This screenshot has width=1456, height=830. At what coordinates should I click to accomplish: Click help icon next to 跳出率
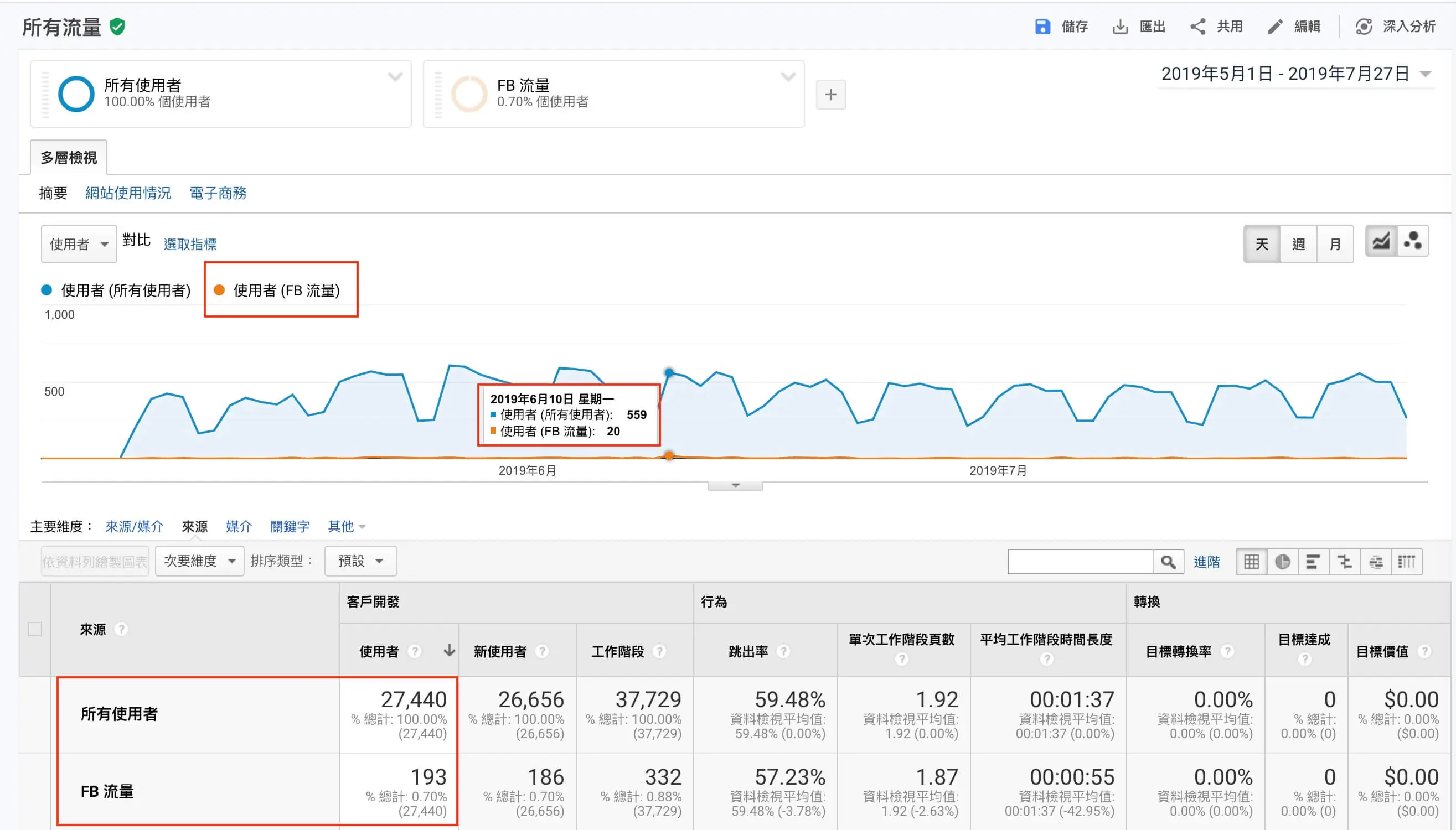pyautogui.click(x=783, y=651)
